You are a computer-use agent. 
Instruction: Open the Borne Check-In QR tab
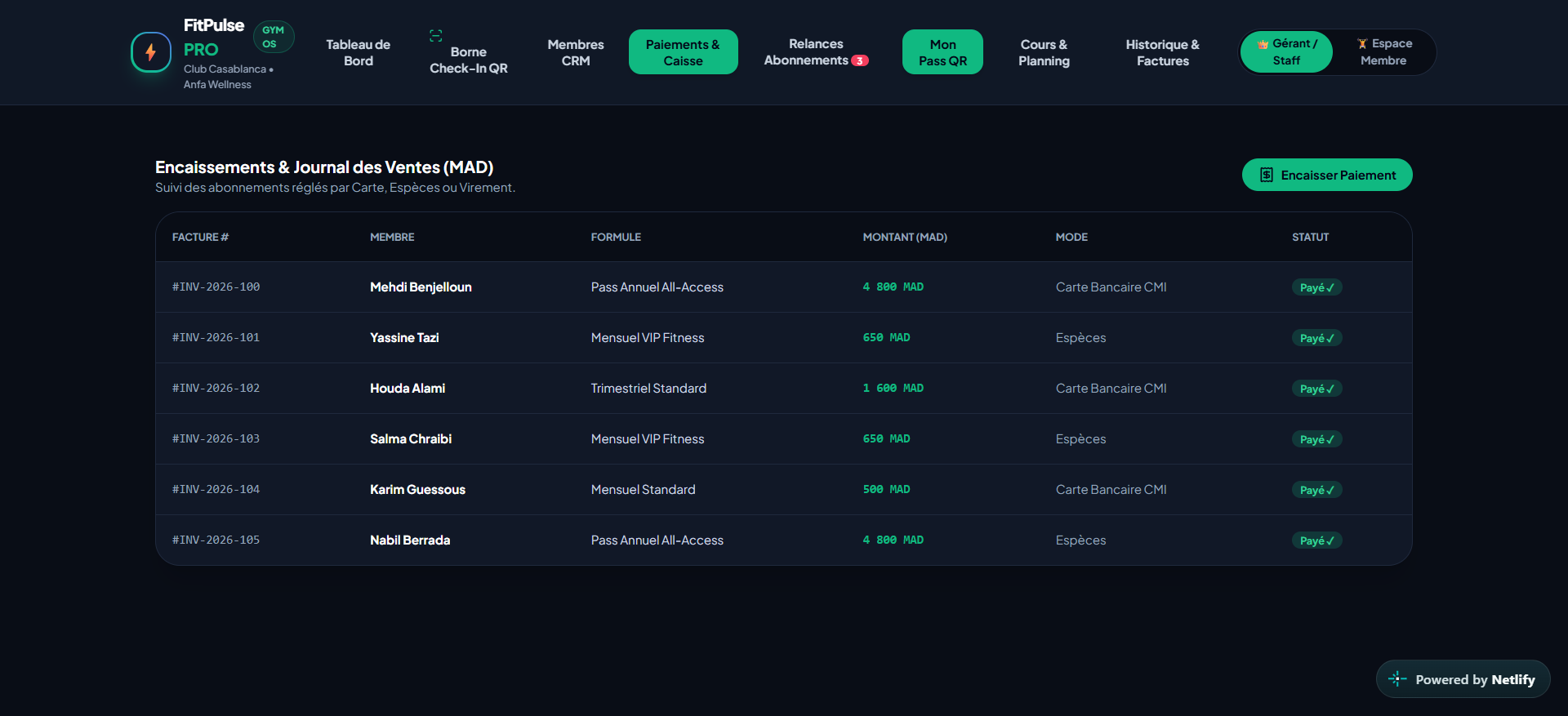pos(469,52)
